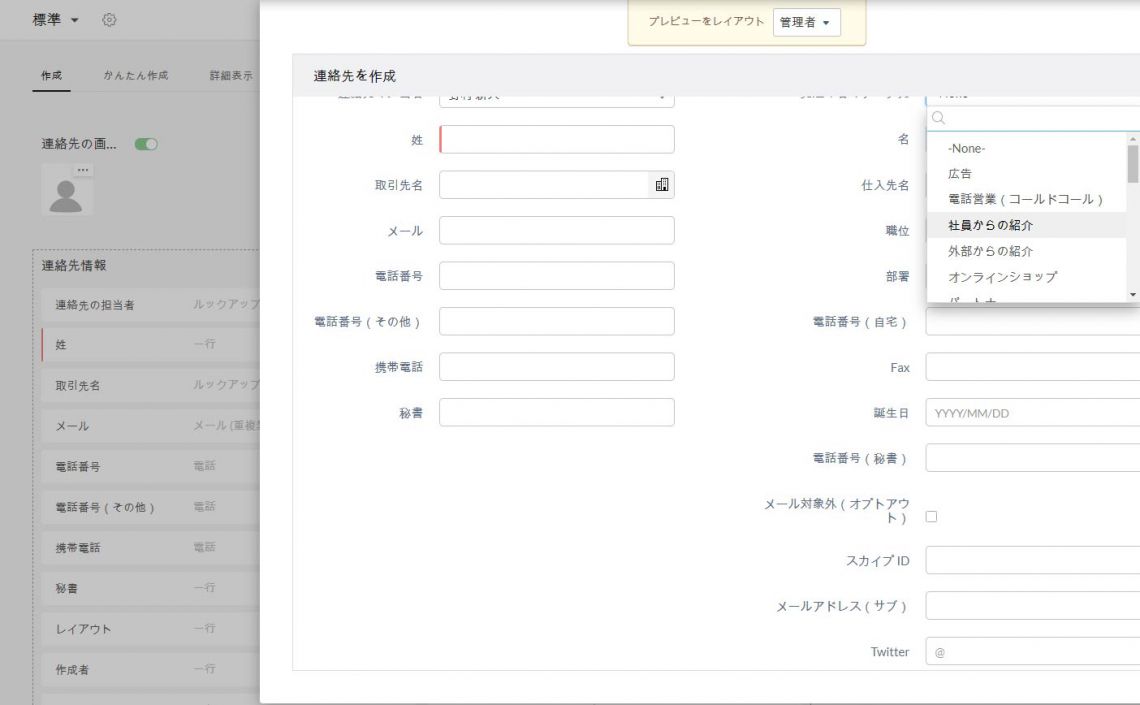
Task: Click the building lookup icon in 取引先名 field
Action: pos(663,184)
